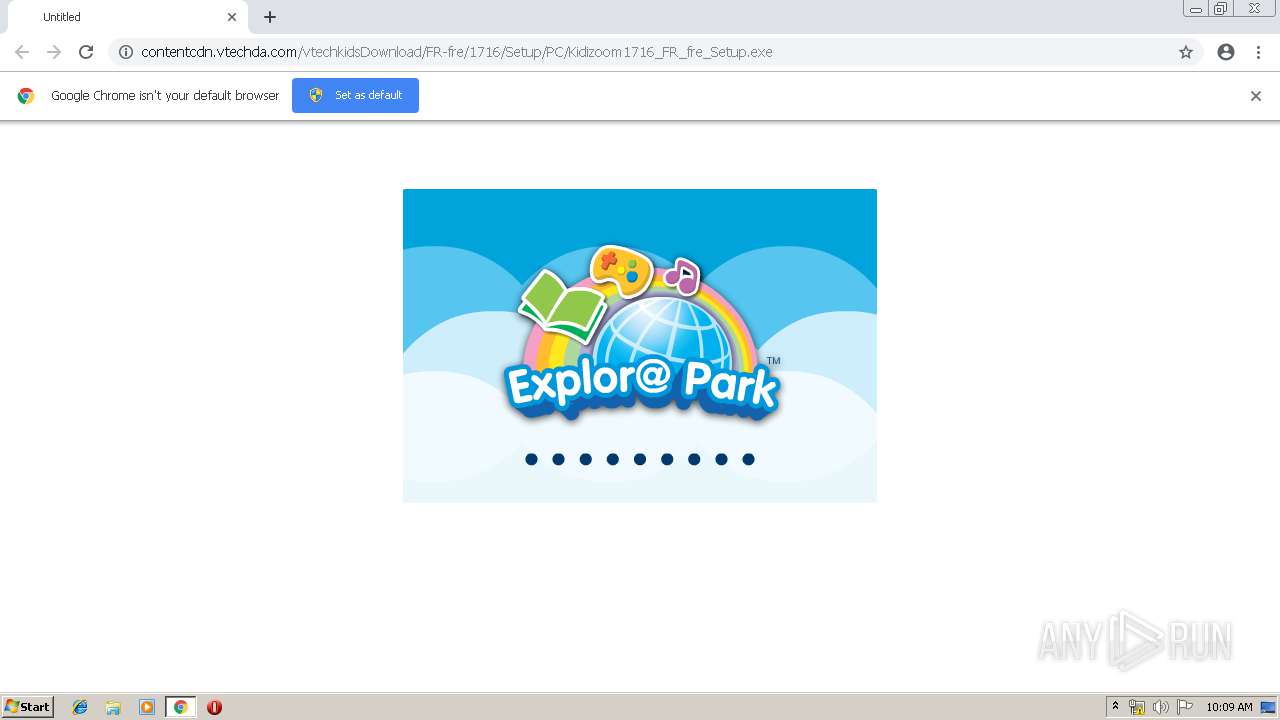
Task: Show hidden system tray icons
Action: [x=1116, y=707]
